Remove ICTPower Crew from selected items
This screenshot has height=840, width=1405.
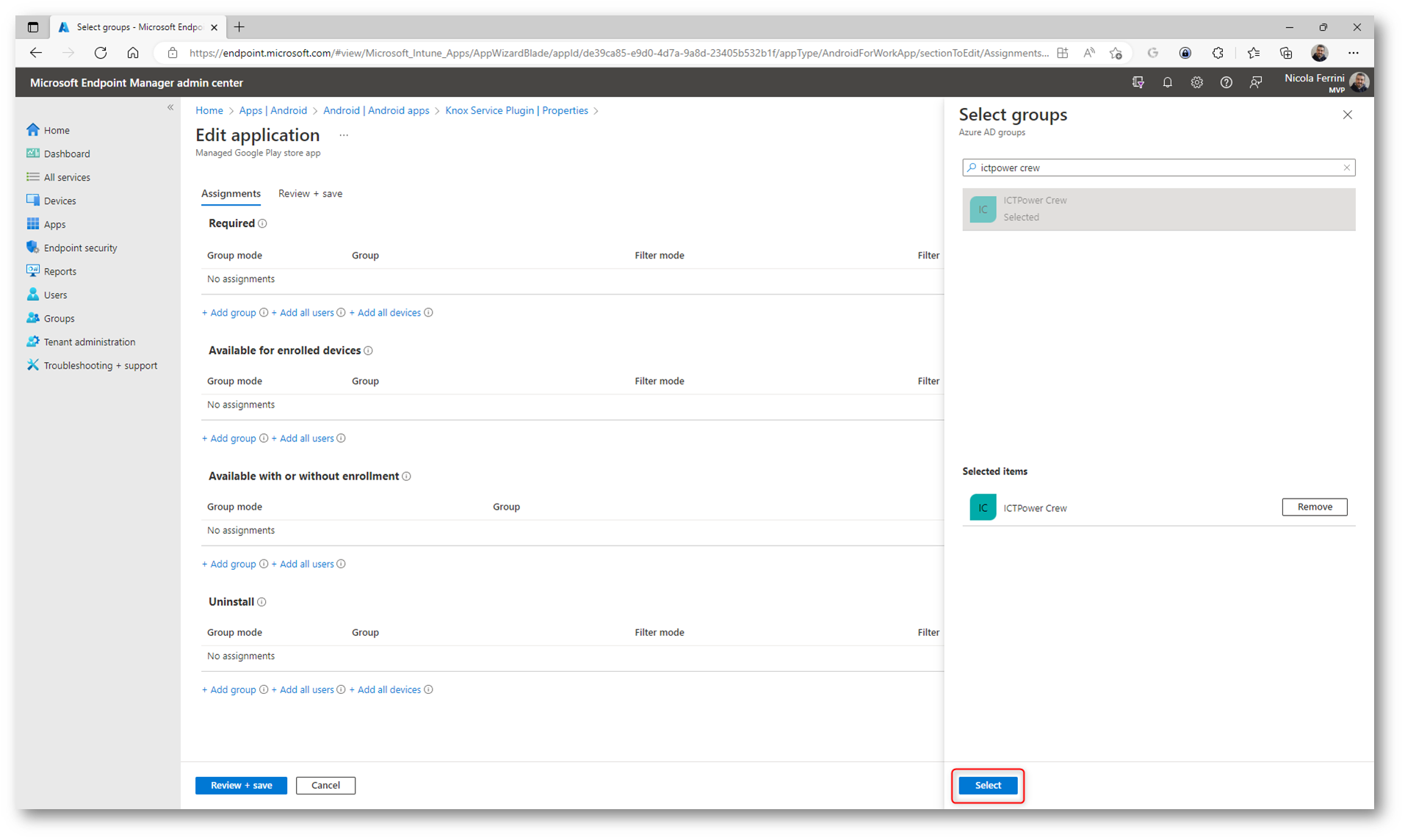coord(1314,507)
